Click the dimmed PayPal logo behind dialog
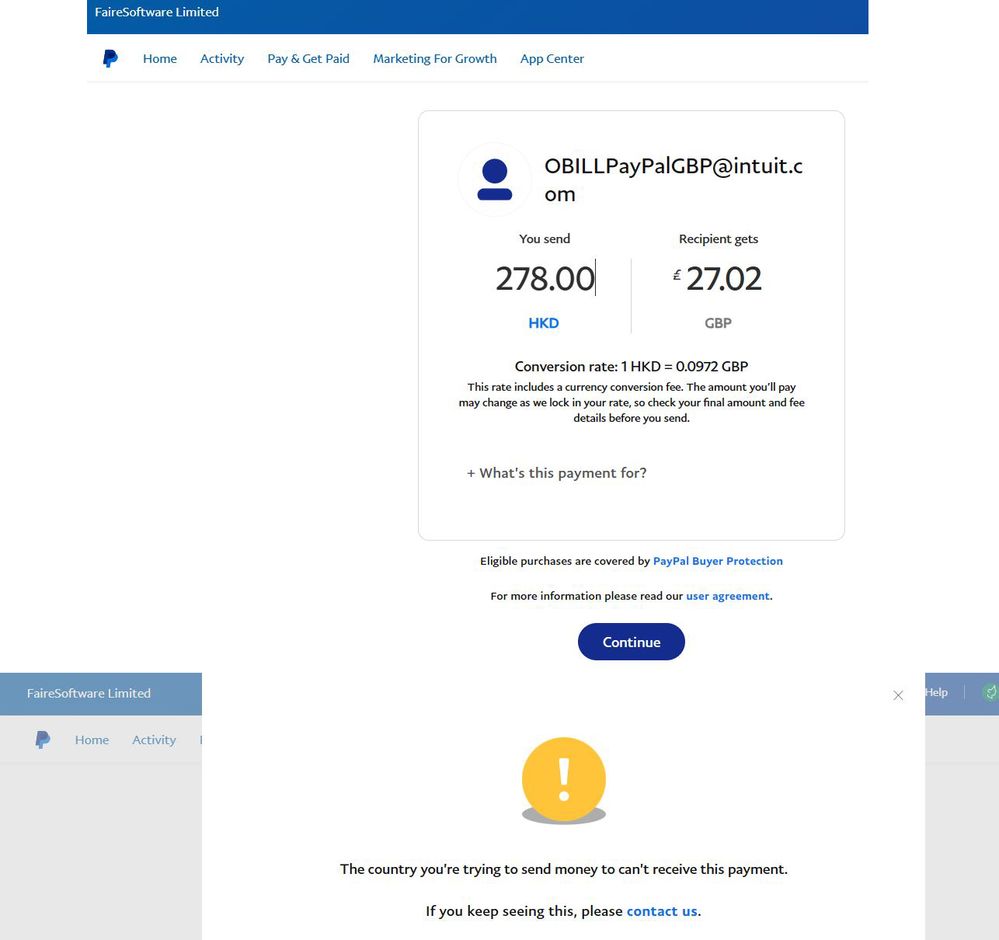Image resolution: width=999 pixels, height=940 pixels. point(43,740)
